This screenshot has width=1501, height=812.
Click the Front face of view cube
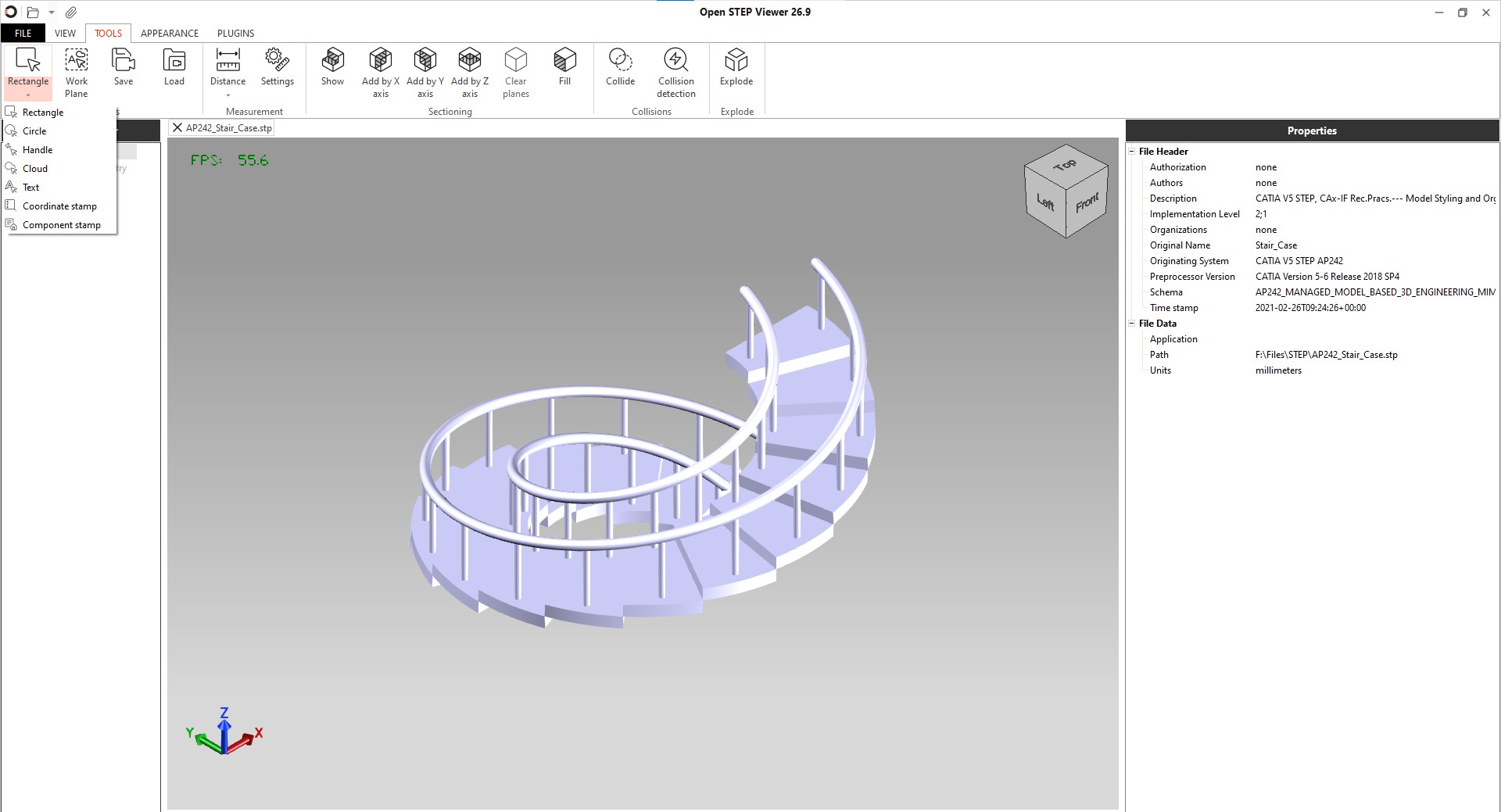tap(1087, 204)
